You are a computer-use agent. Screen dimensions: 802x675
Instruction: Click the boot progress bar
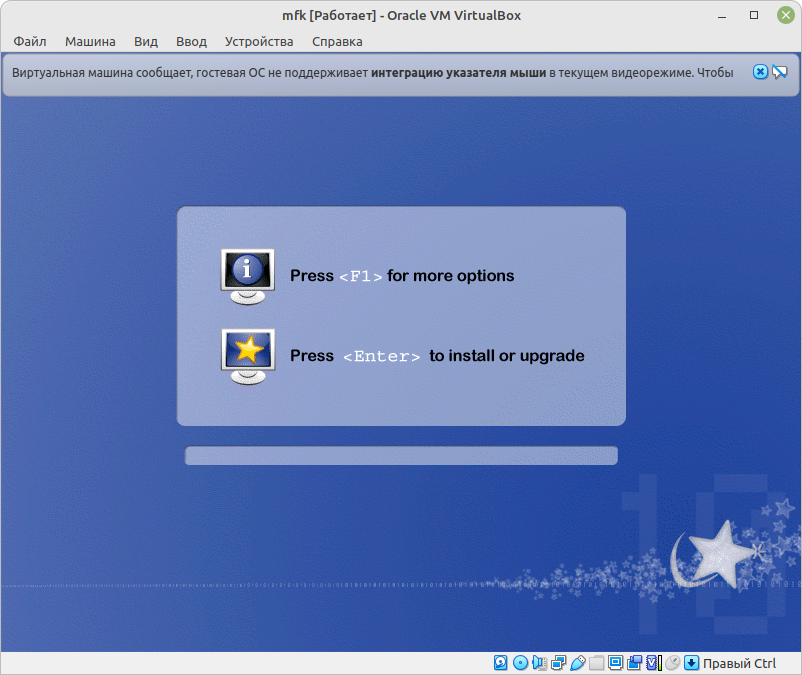pyautogui.click(x=402, y=456)
